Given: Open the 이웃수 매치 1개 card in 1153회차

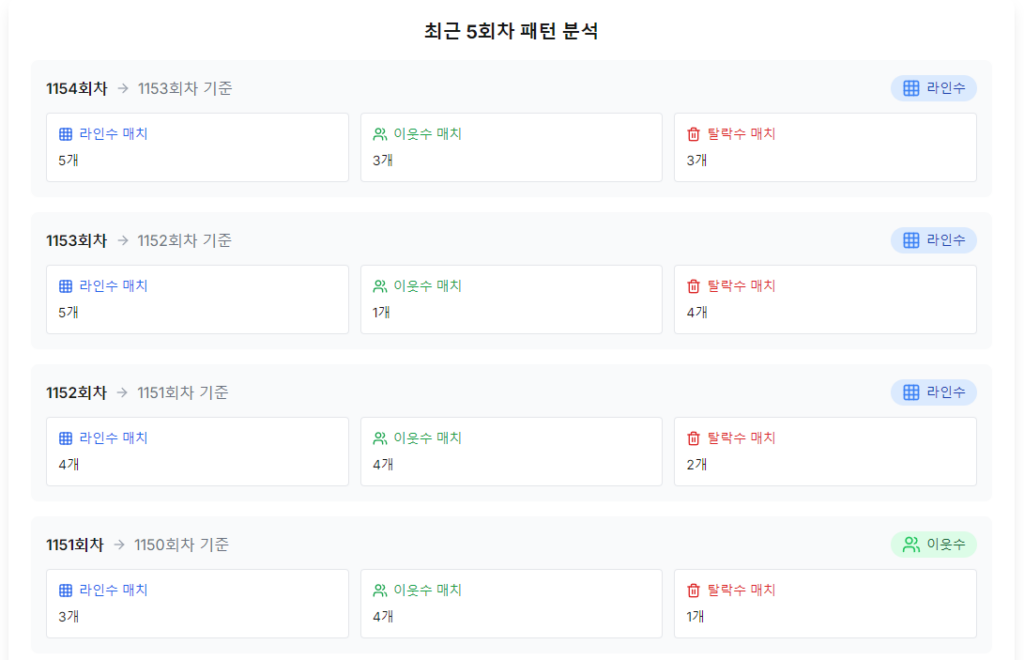Looking at the screenshot, I should 511,300.
